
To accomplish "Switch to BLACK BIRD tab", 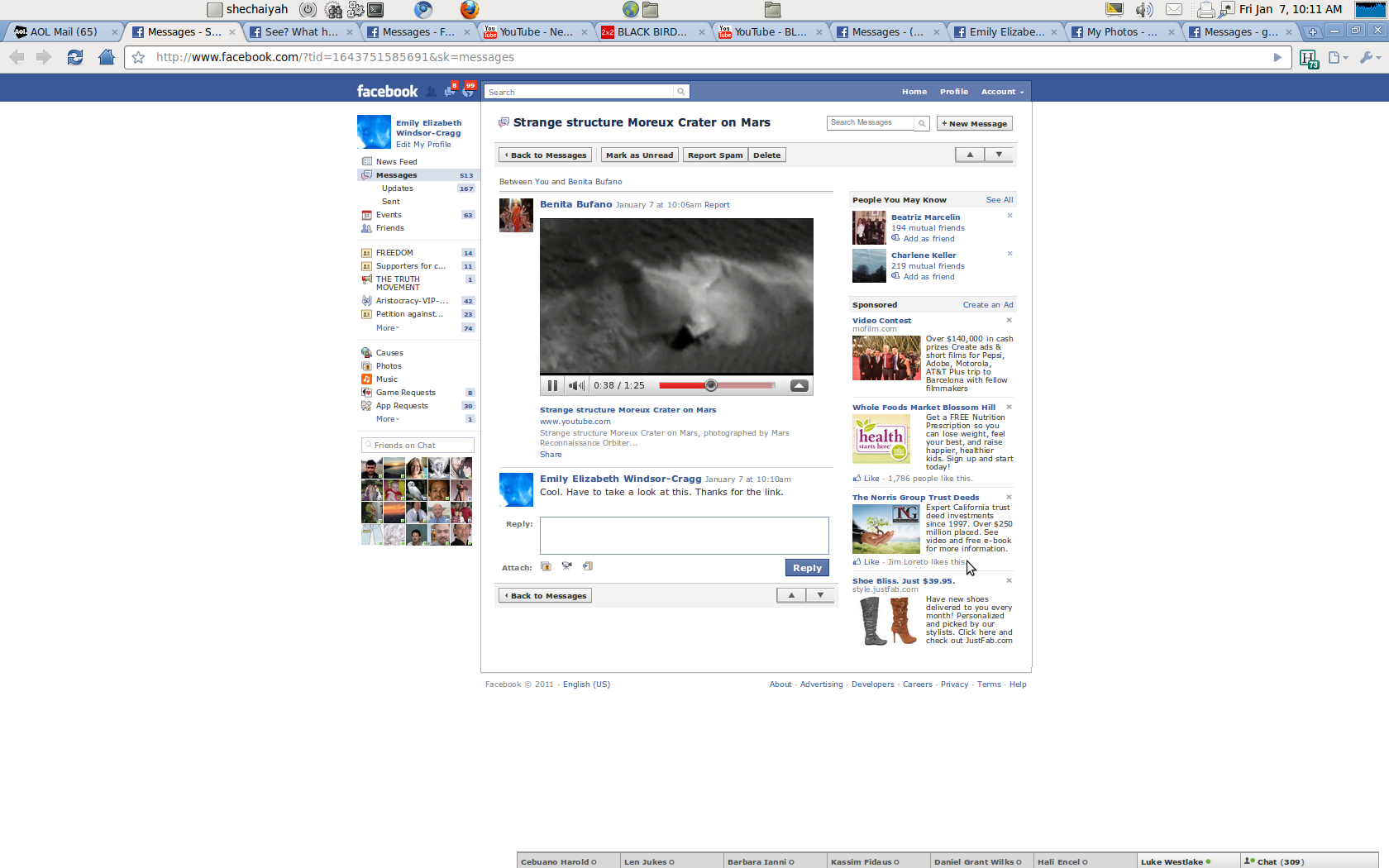I will pos(652,31).
